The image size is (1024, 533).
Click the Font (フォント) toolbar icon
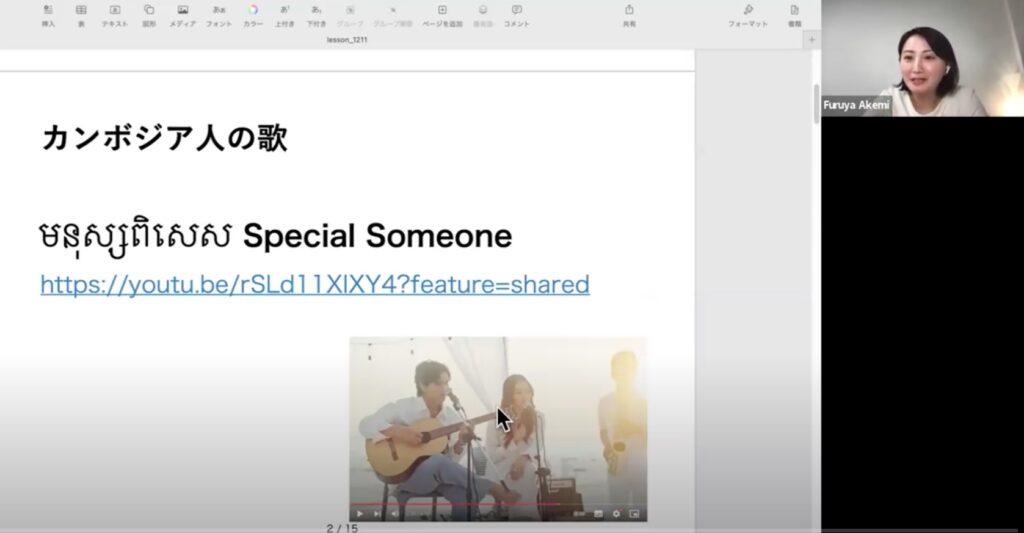[218, 14]
